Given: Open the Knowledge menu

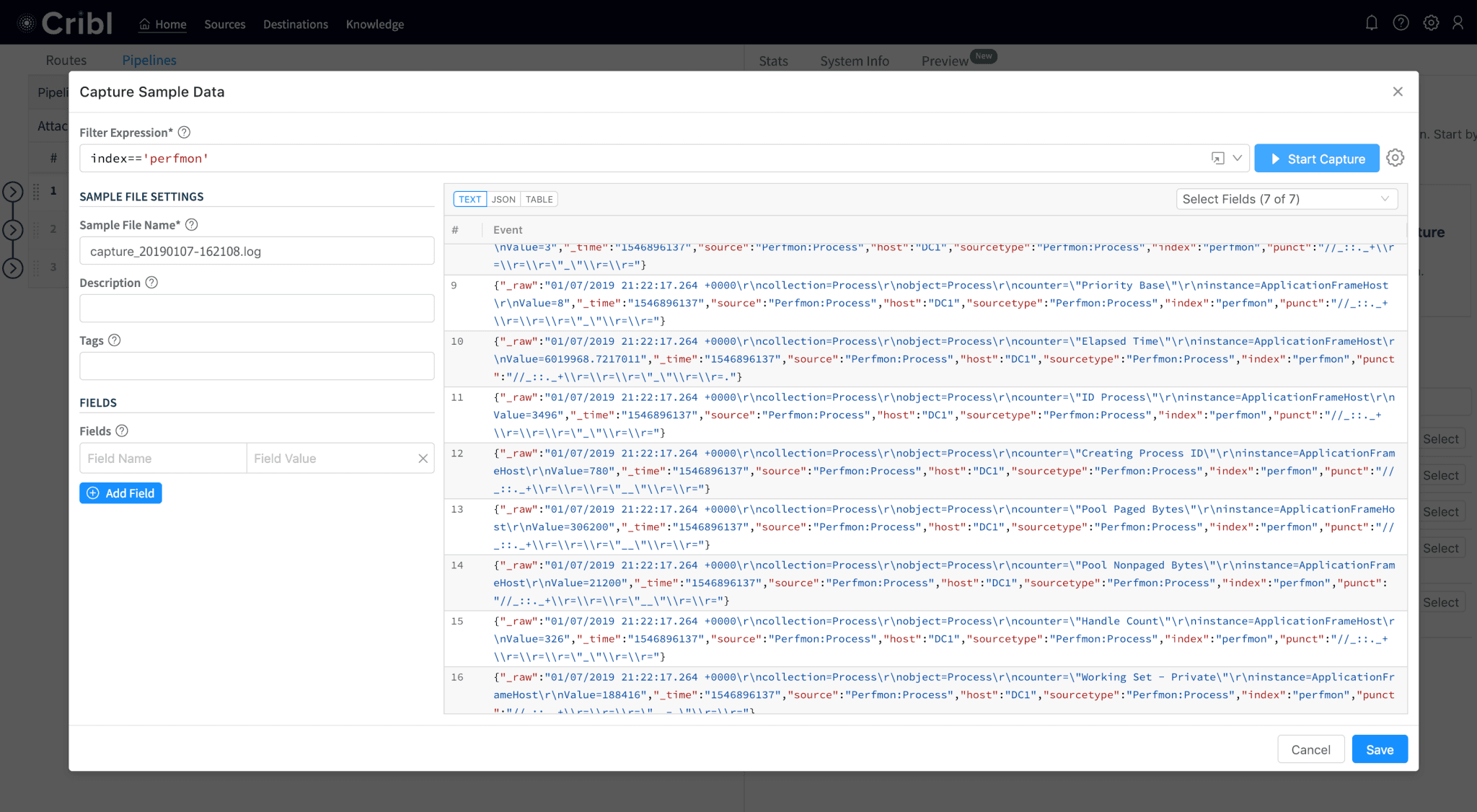Looking at the screenshot, I should [x=374, y=25].
